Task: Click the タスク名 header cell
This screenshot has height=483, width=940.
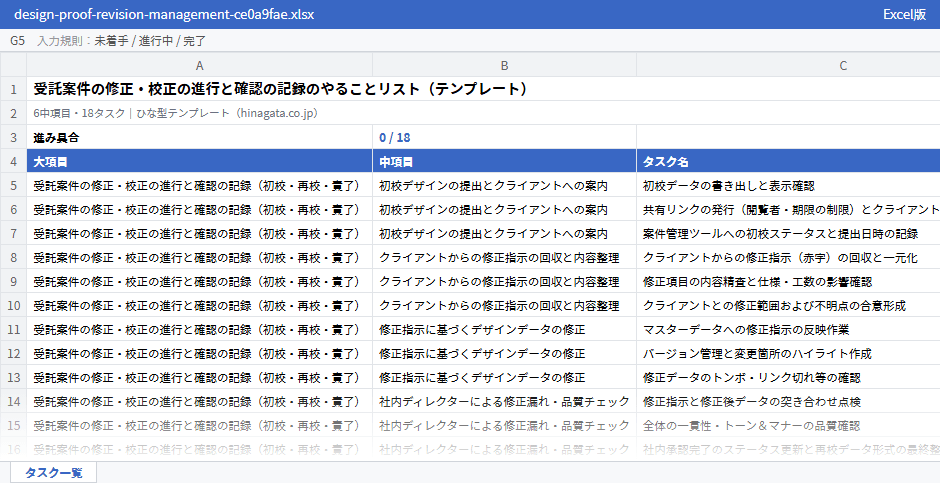Action: (x=788, y=162)
